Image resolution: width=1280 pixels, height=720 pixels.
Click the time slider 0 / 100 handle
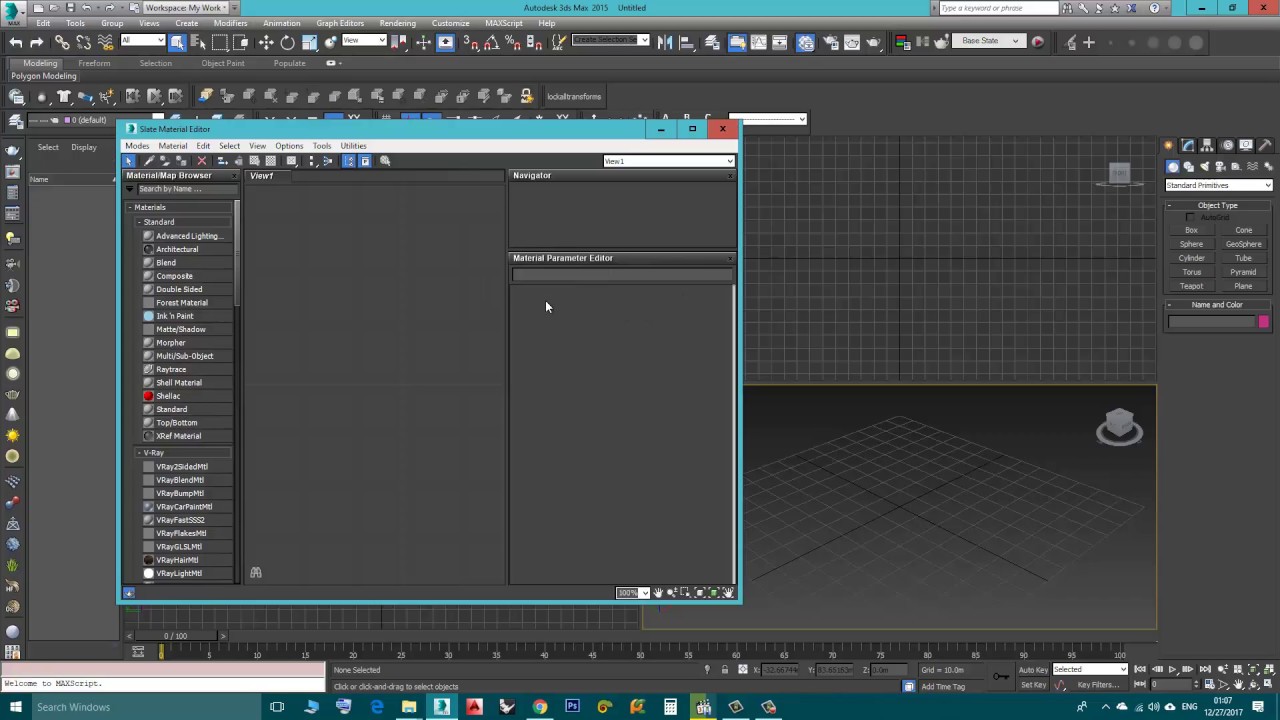(x=176, y=636)
